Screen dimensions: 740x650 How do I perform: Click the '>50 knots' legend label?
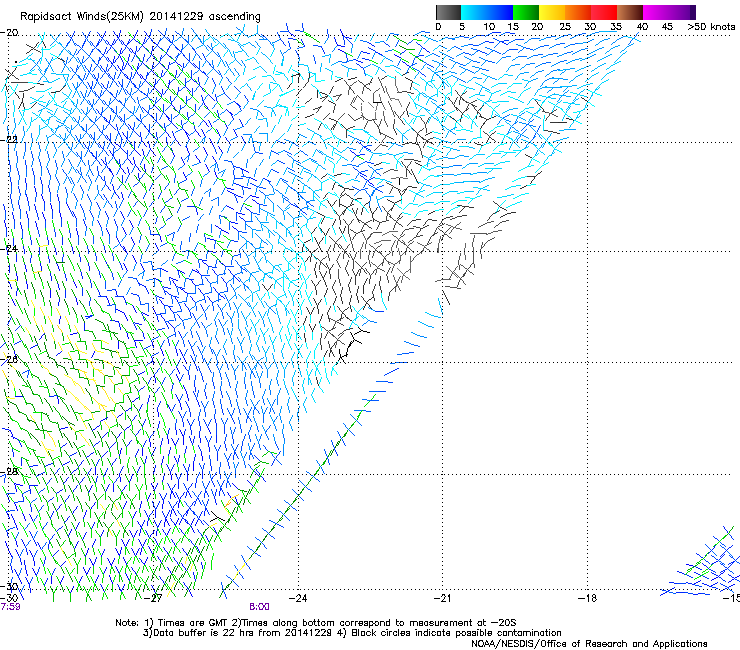click(711, 26)
